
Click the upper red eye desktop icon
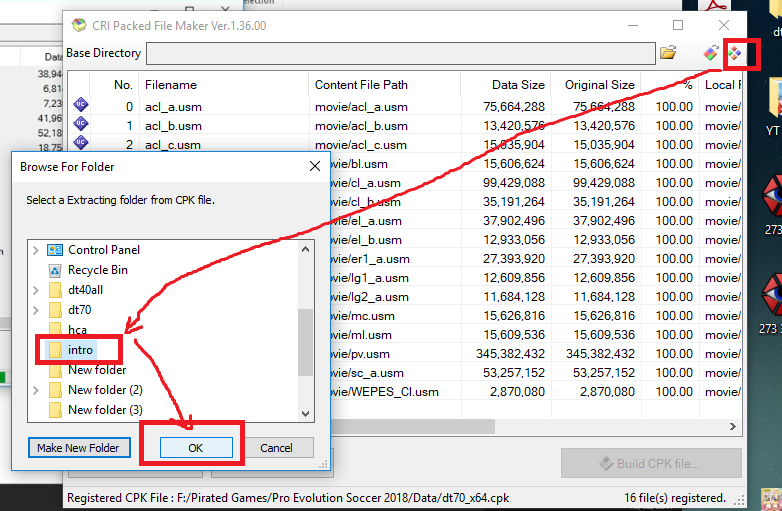coord(773,195)
